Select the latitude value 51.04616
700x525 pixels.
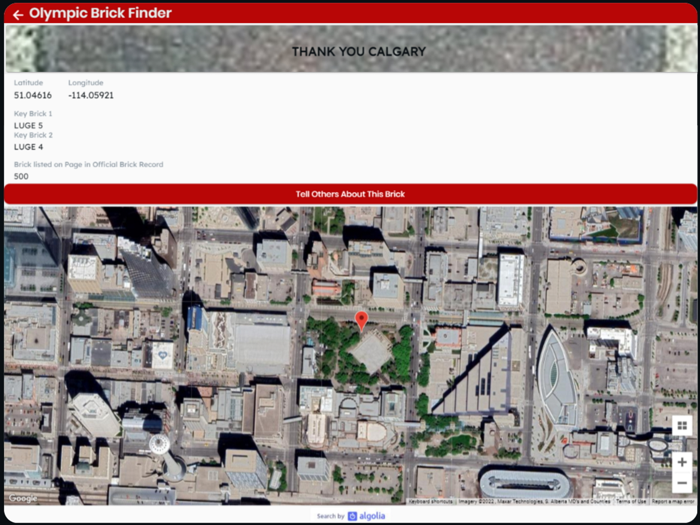(33, 95)
